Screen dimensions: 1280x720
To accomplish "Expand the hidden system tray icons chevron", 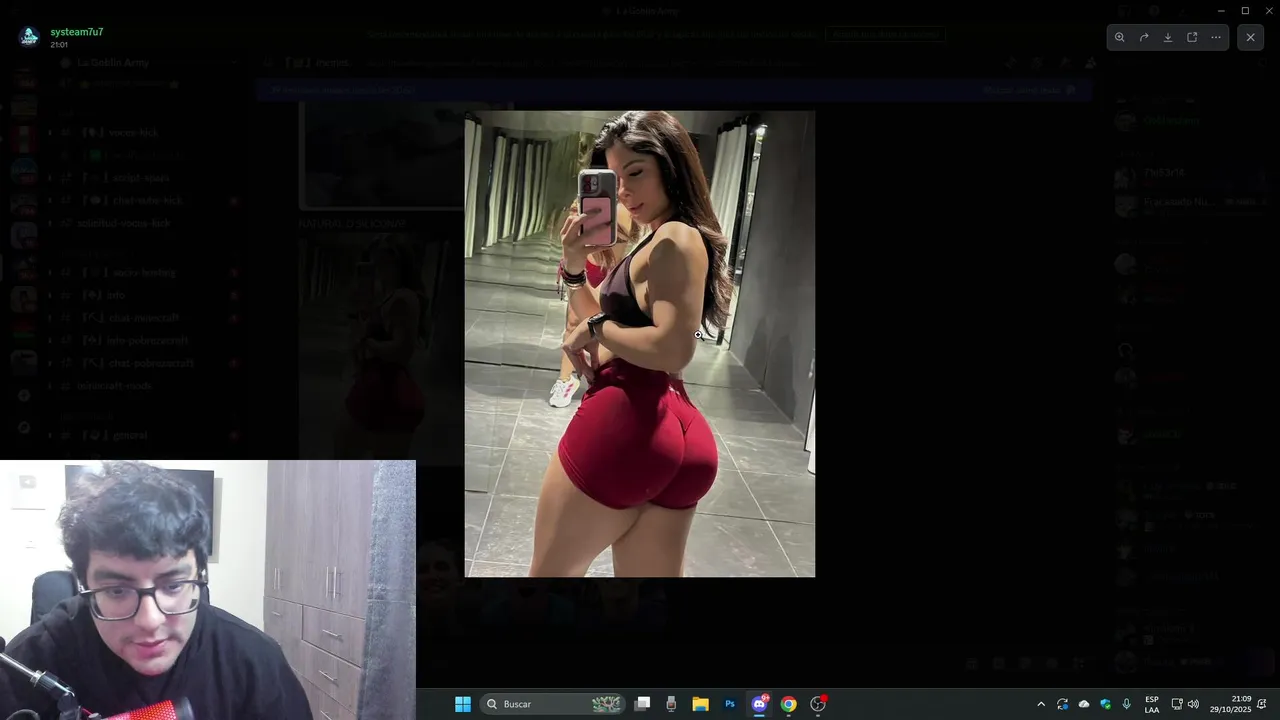I will click(x=1041, y=704).
